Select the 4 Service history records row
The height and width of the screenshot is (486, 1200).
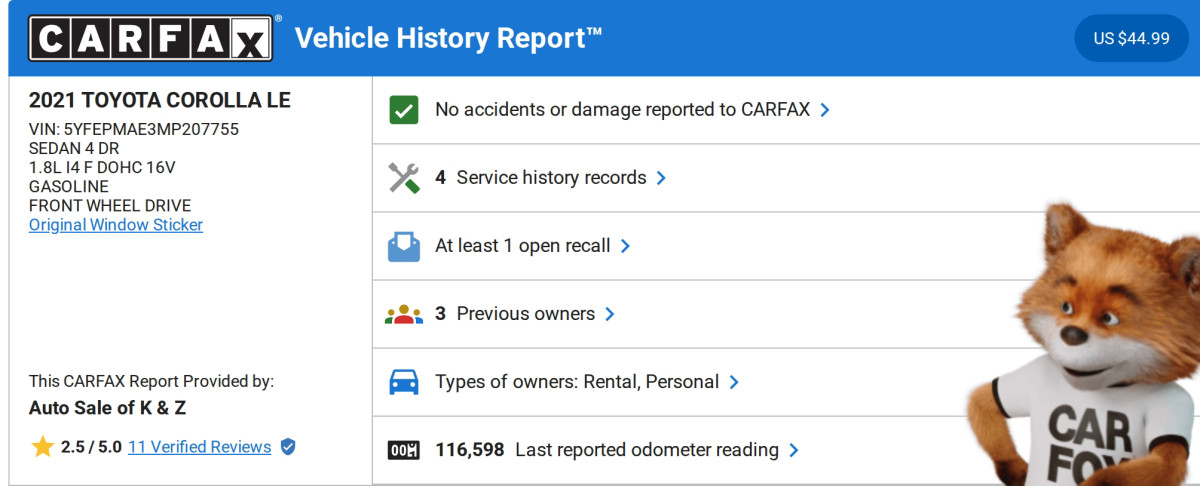click(551, 178)
